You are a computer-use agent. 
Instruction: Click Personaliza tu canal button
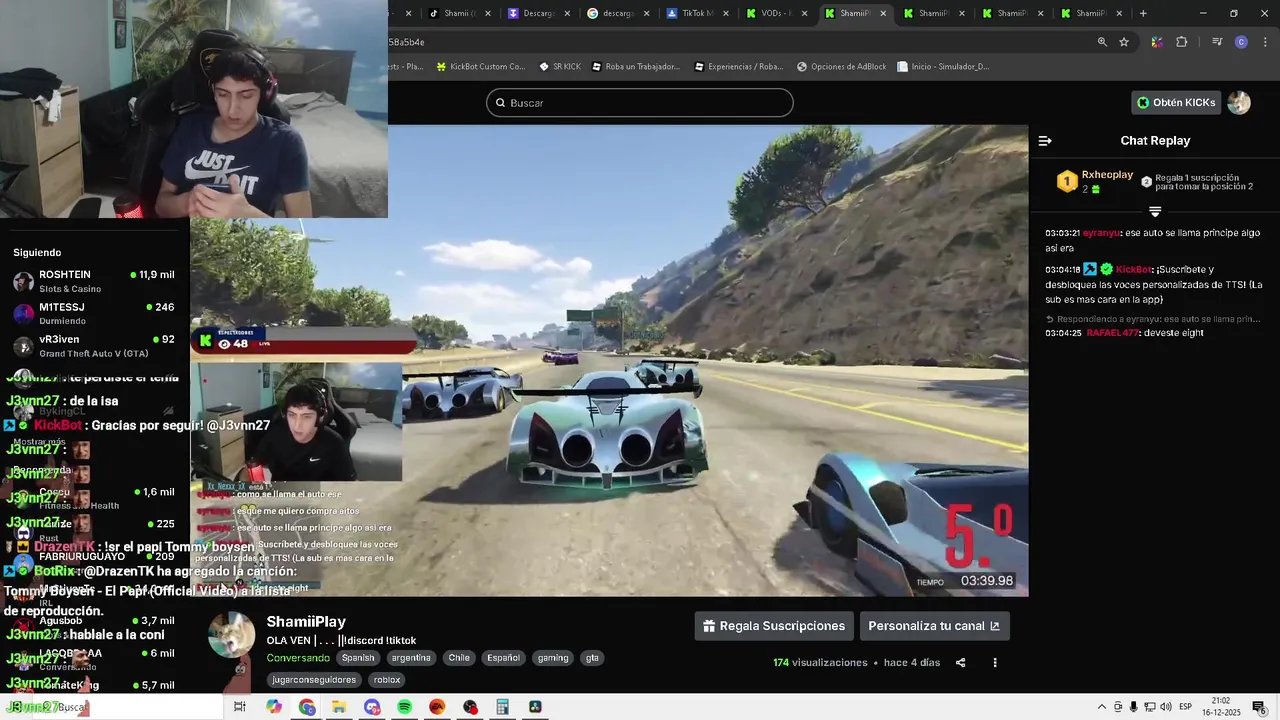(x=934, y=626)
